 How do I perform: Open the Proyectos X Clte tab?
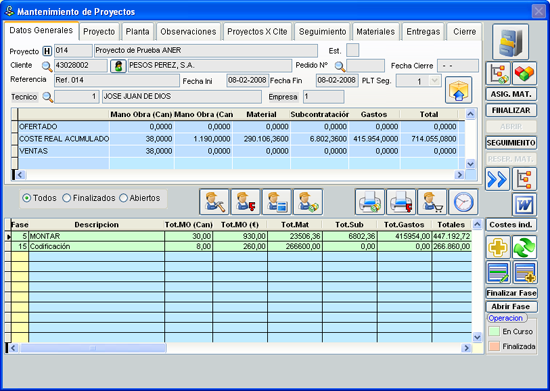tap(257, 32)
